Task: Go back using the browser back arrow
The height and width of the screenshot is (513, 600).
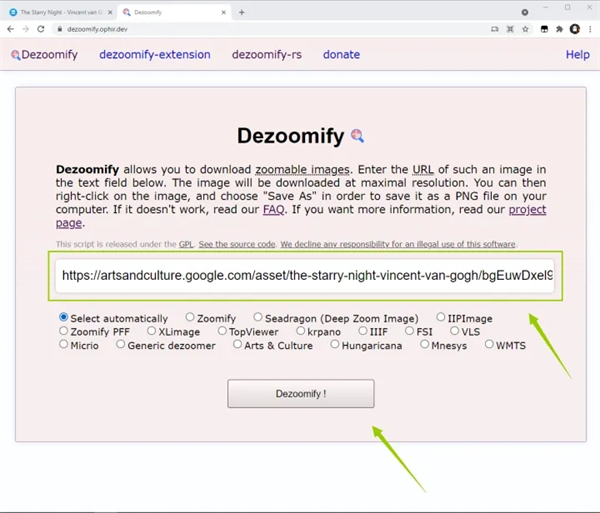Action: click(11, 29)
